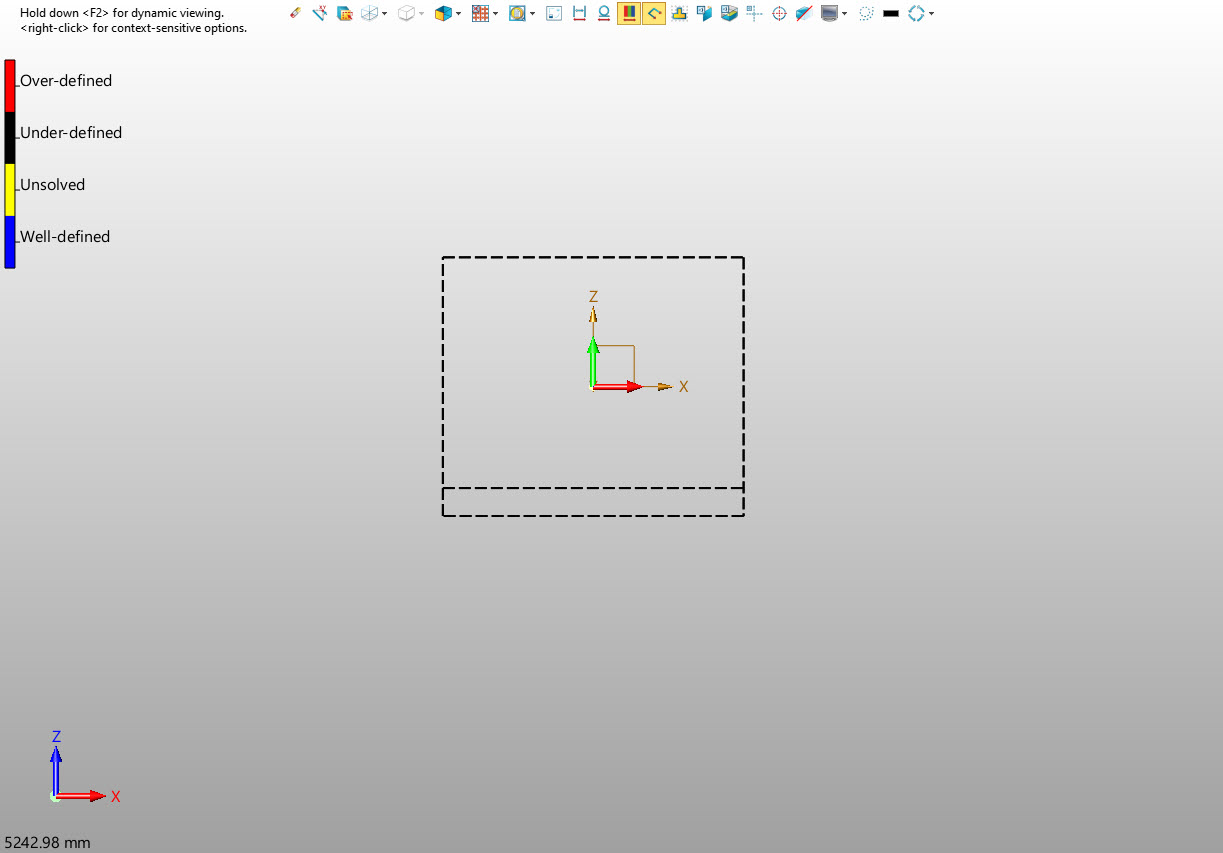This screenshot has height=853, width=1223.
Task: Click the "Over-defined" legend label
Action: pyautogui.click(x=66, y=81)
